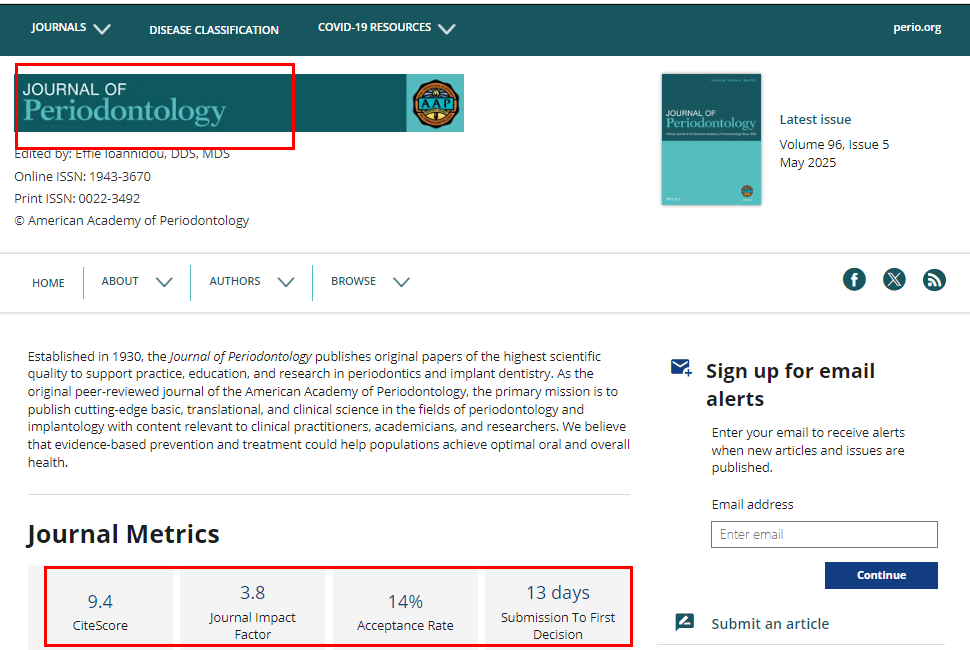Viewport: 970px width, 650px height.
Task: Click the email alerts envelope icon
Action: [x=681, y=367]
